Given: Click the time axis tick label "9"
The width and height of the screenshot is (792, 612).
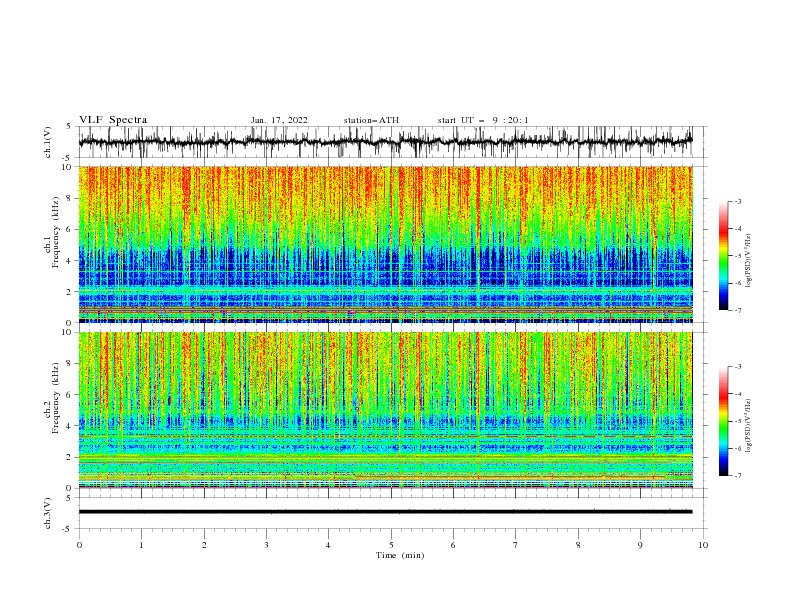Looking at the screenshot, I should pos(640,545).
